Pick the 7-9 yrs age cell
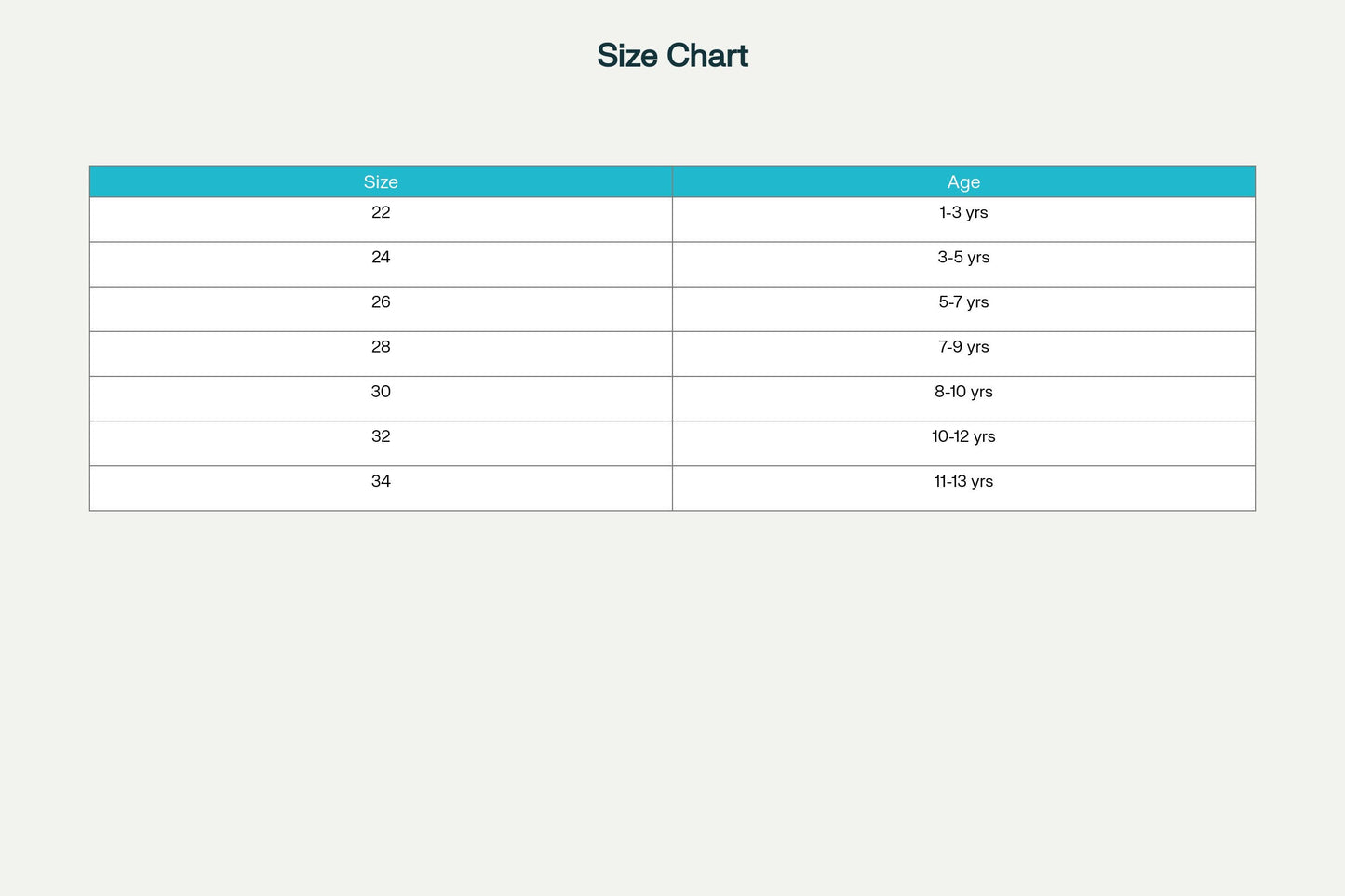This screenshot has width=1345, height=896. pyautogui.click(x=963, y=347)
